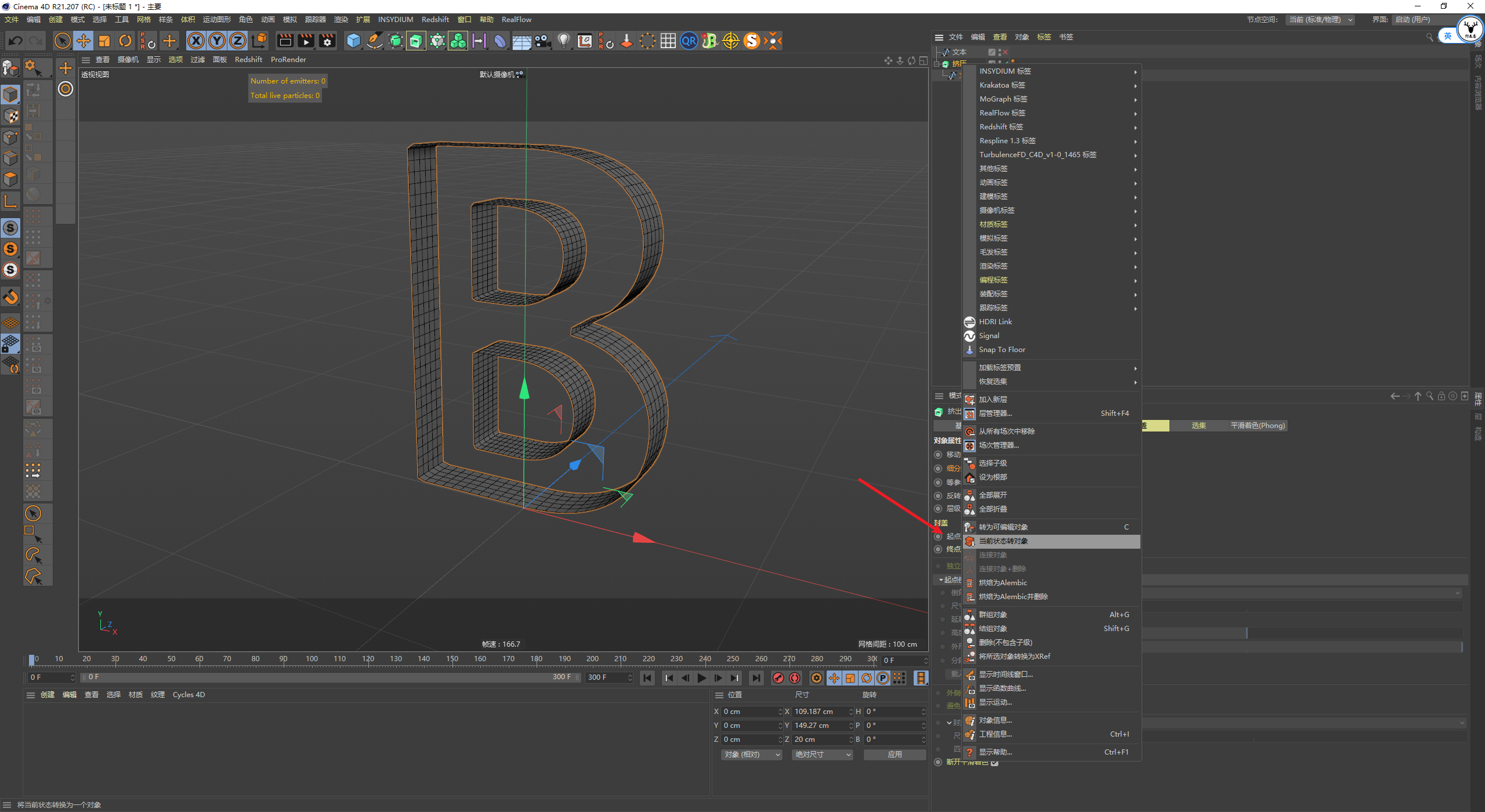1485x812 pixels.
Task: Click the Camera object icon
Action: pos(542,41)
